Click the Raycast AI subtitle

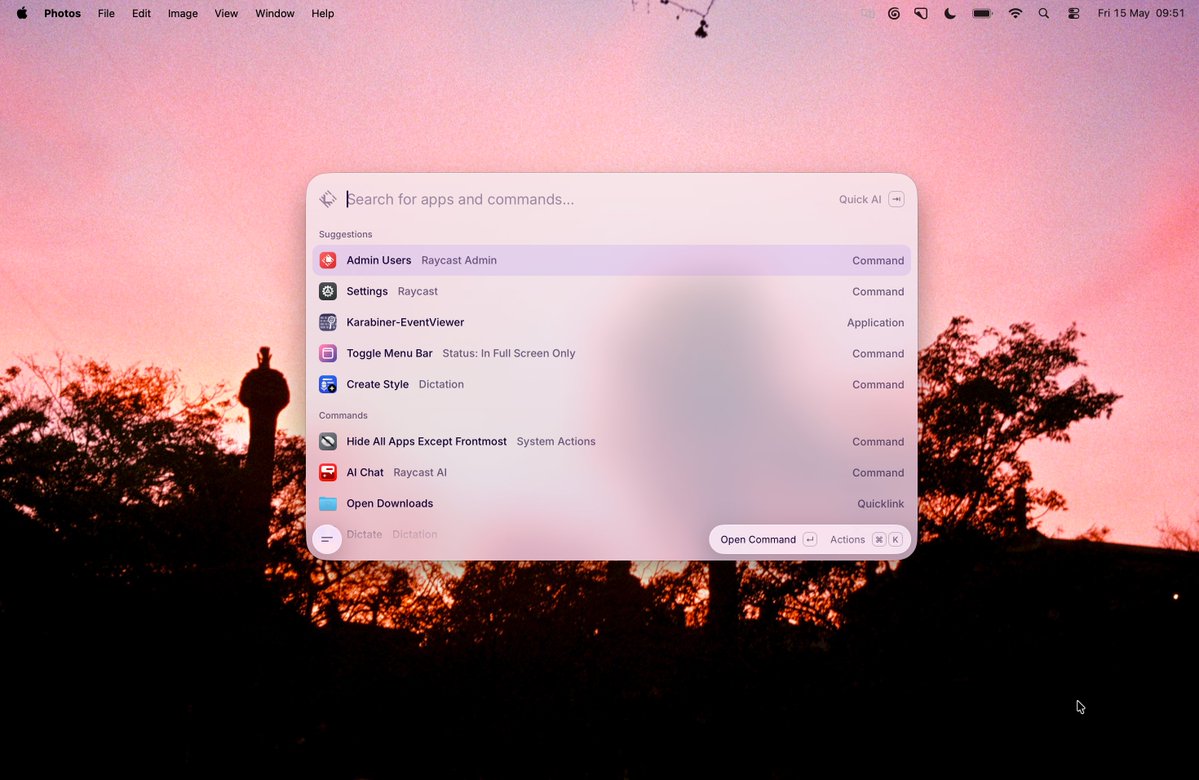(x=420, y=473)
